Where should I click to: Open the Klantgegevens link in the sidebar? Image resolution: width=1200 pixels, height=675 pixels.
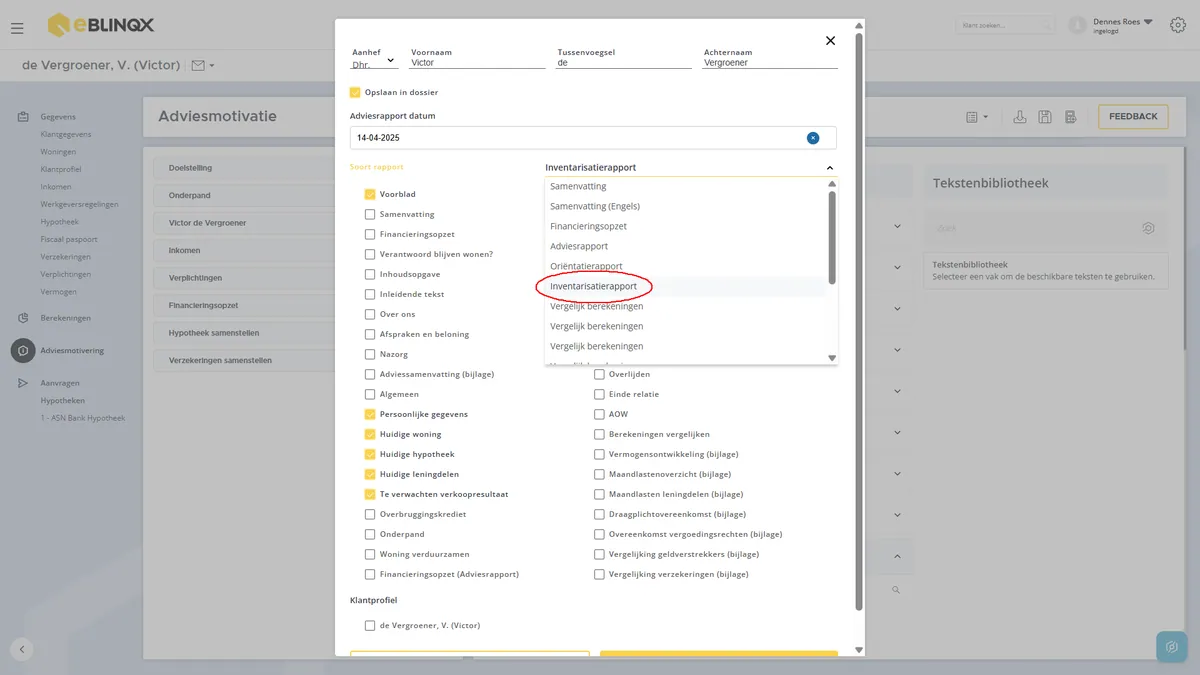point(66,133)
